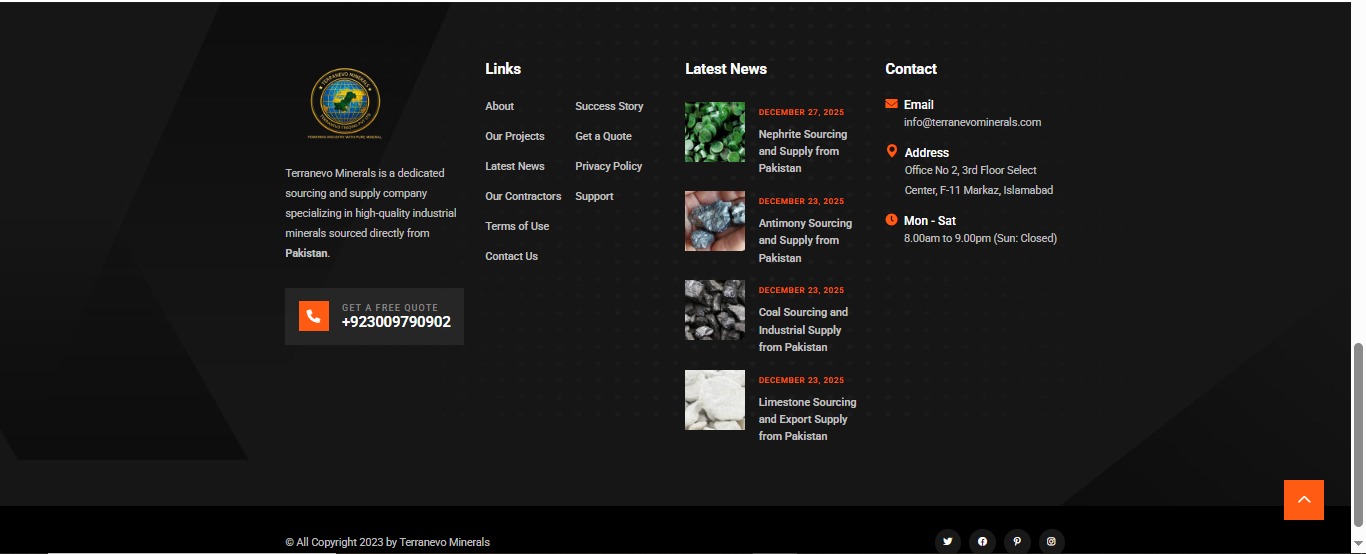This screenshot has width=1366, height=554.
Task: Click the scroll-to-top arrow button
Action: tap(1303, 500)
